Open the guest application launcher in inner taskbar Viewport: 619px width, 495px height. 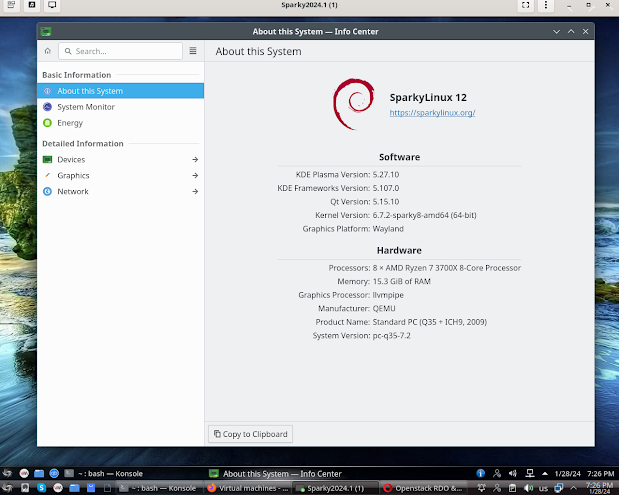point(7,473)
